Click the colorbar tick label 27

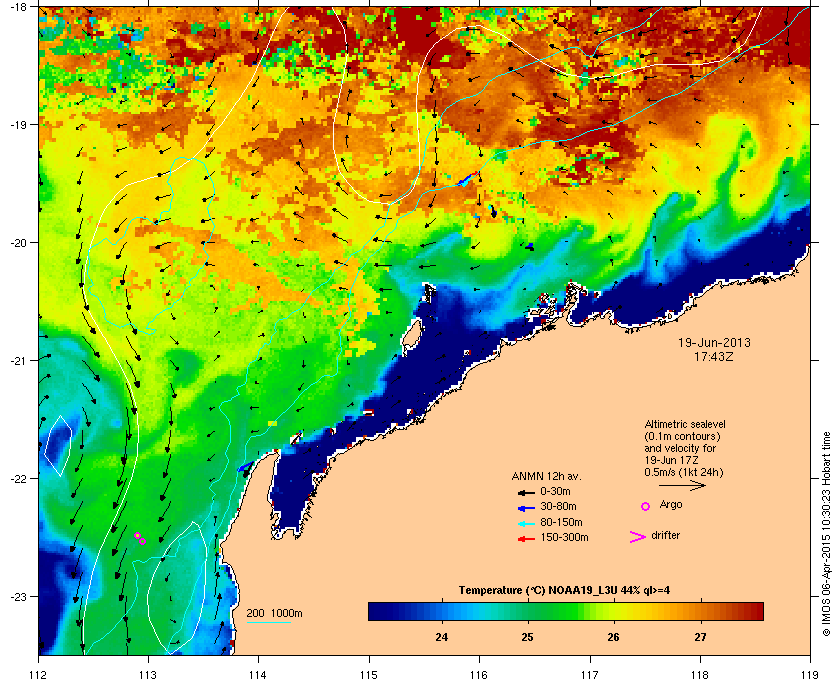pyautogui.click(x=700, y=637)
